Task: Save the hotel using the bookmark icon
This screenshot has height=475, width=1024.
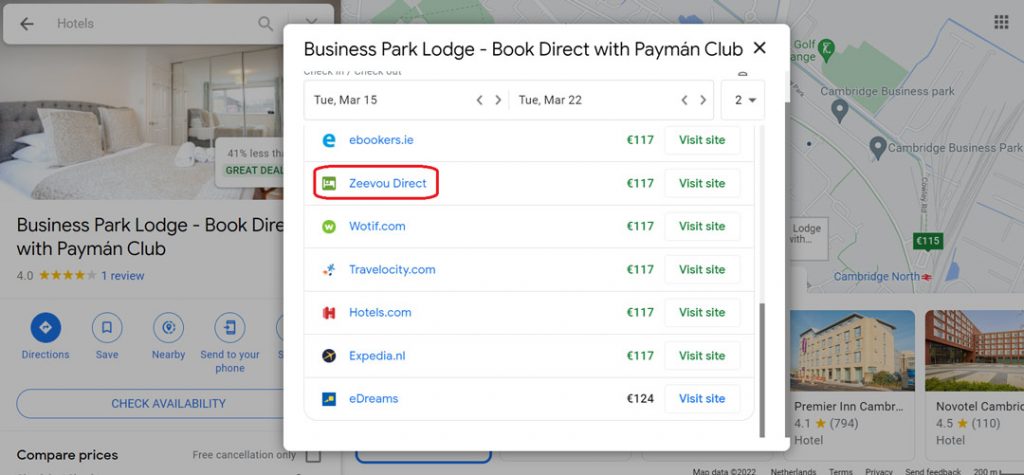Action: [x=106, y=327]
